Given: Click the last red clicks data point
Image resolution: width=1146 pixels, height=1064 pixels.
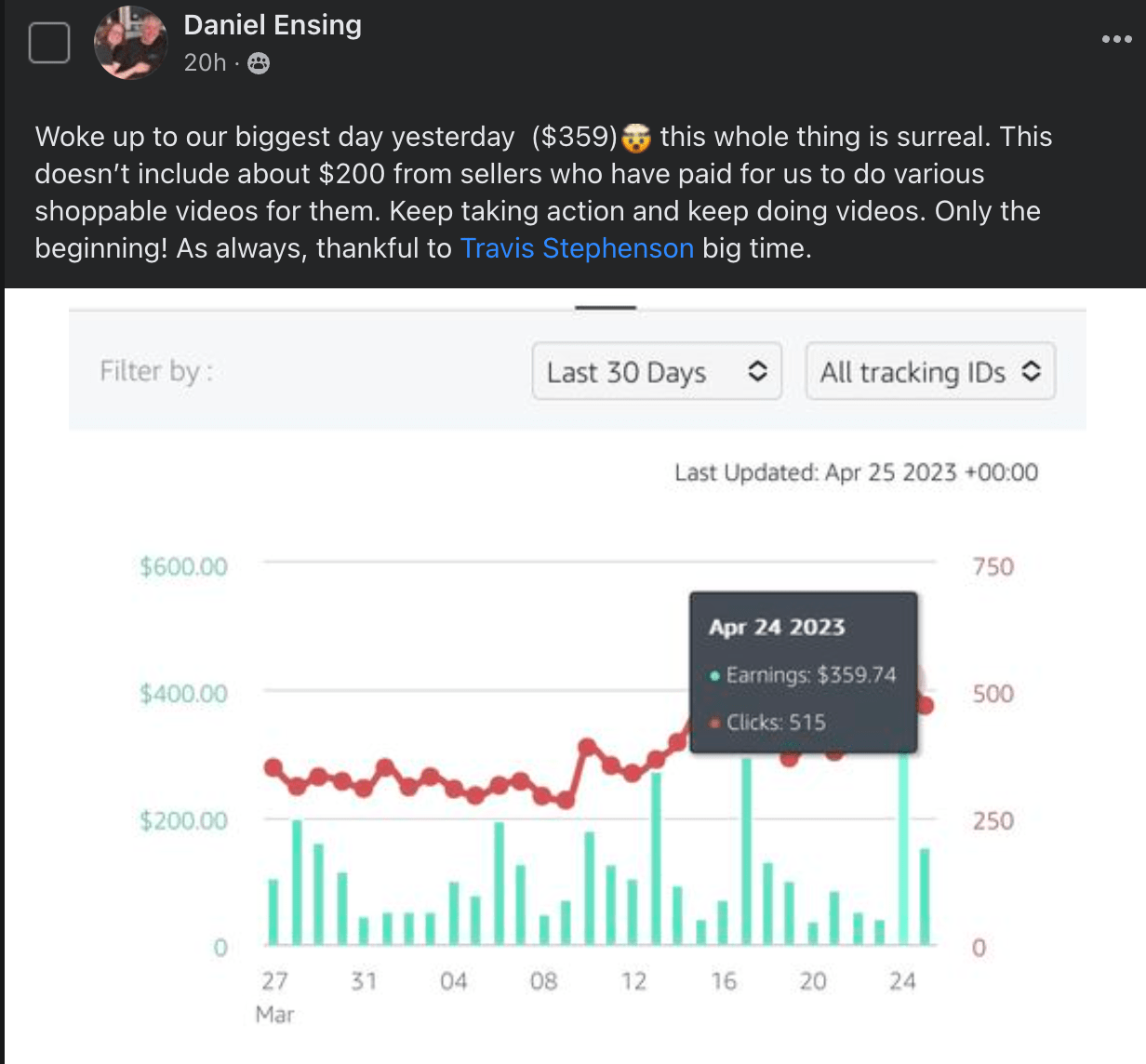Looking at the screenshot, I should [x=925, y=706].
